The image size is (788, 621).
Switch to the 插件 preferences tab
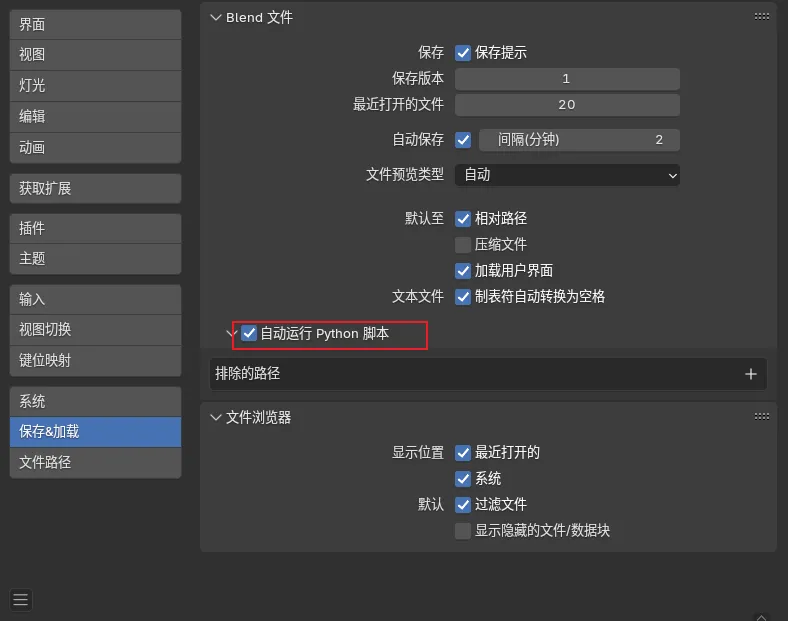coord(95,228)
